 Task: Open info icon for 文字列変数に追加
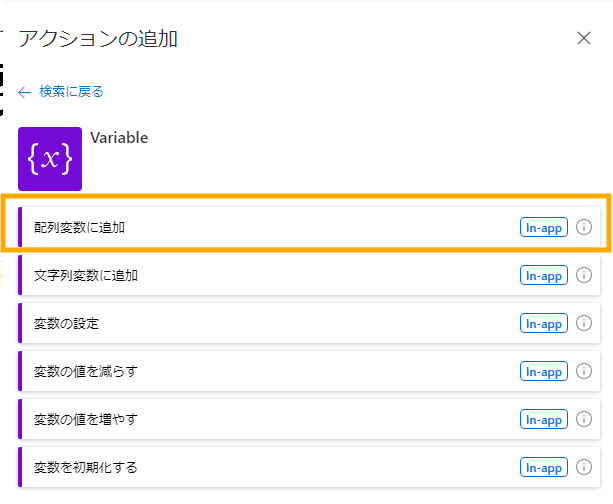(584, 275)
